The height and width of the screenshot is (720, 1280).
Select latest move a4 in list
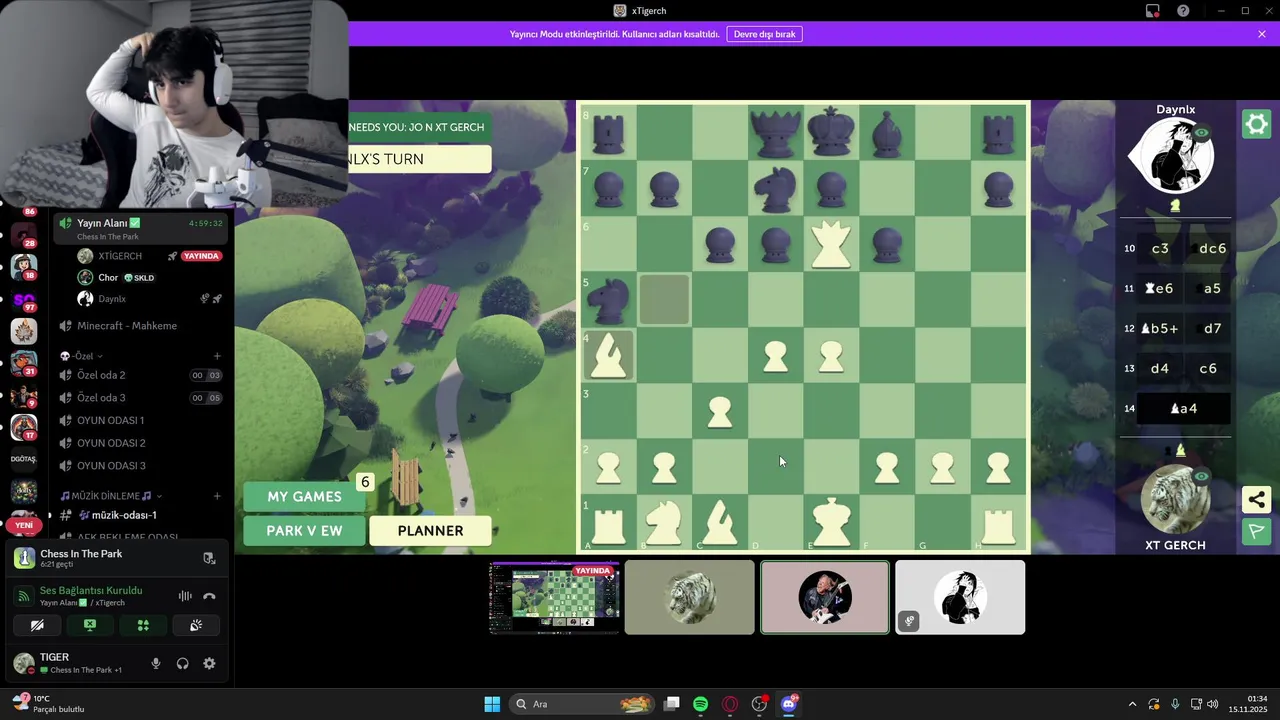pos(1183,409)
